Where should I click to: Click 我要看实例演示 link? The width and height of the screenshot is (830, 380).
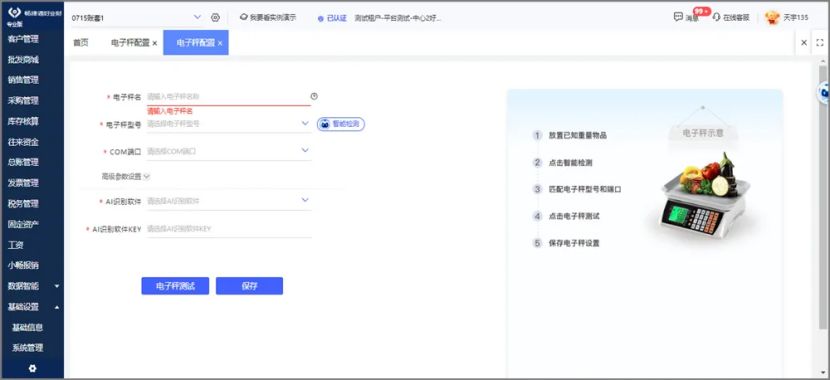pyautogui.click(x=268, y=17)
